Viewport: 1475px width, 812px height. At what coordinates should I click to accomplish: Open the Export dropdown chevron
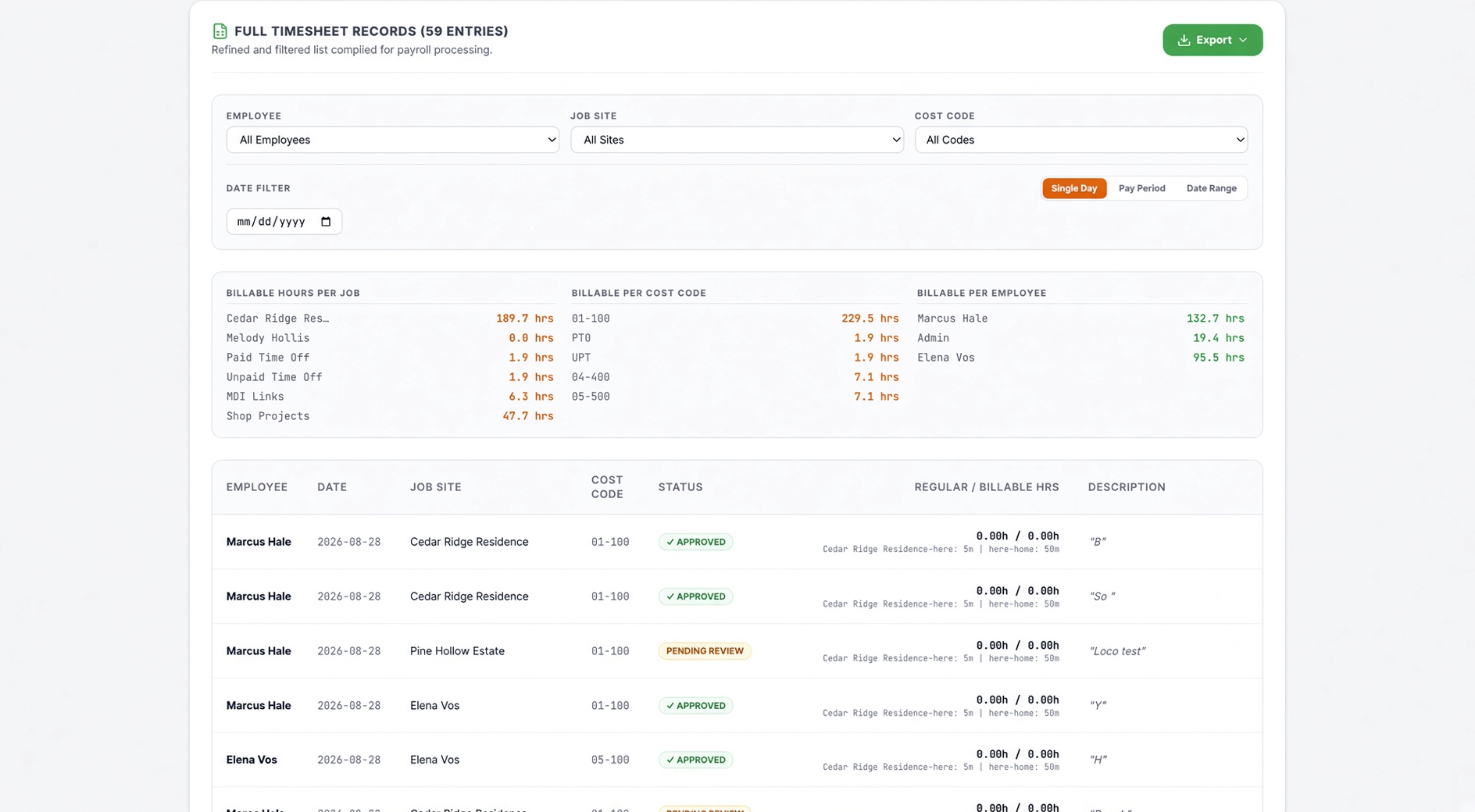1243,40
